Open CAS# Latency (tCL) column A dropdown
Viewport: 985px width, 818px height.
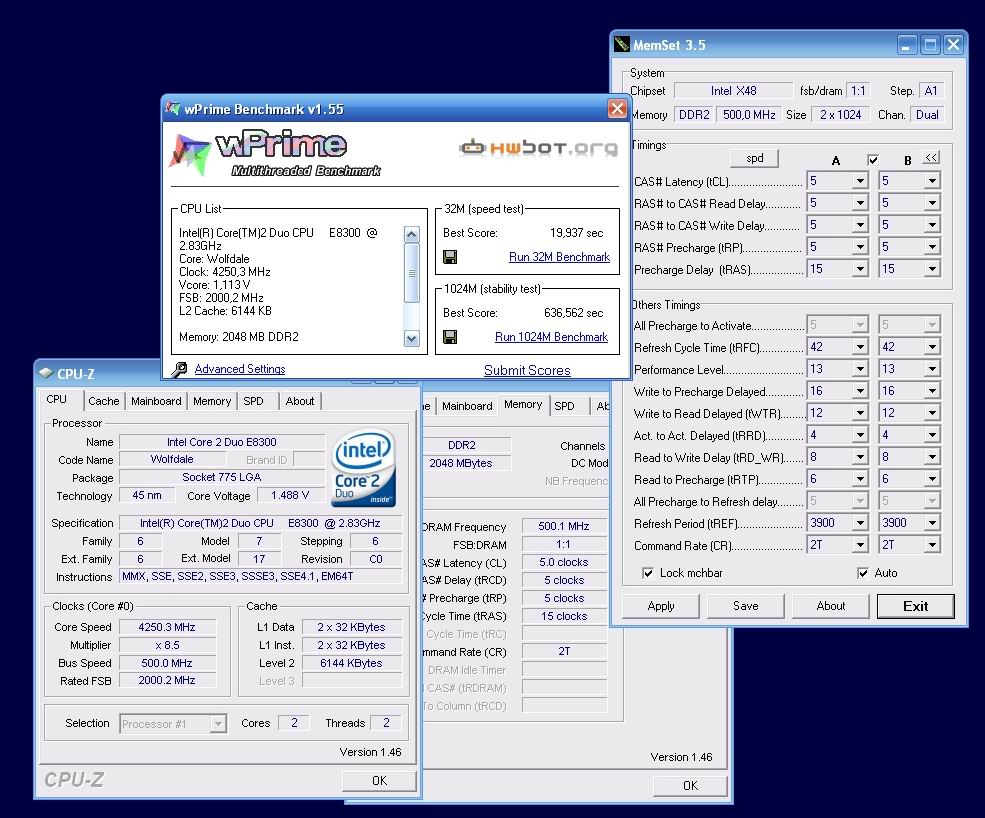[x=860, y=181]
